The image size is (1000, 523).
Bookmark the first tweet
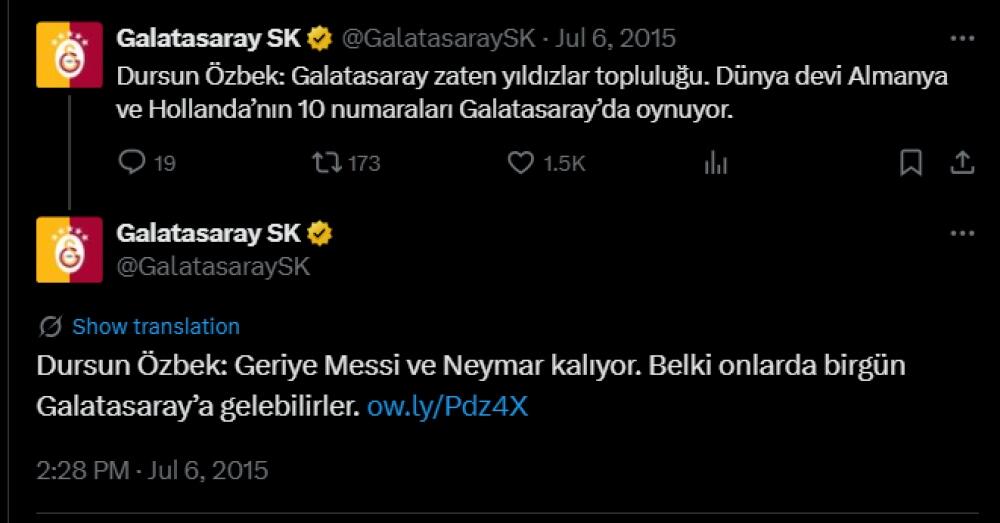click(911, 162)
